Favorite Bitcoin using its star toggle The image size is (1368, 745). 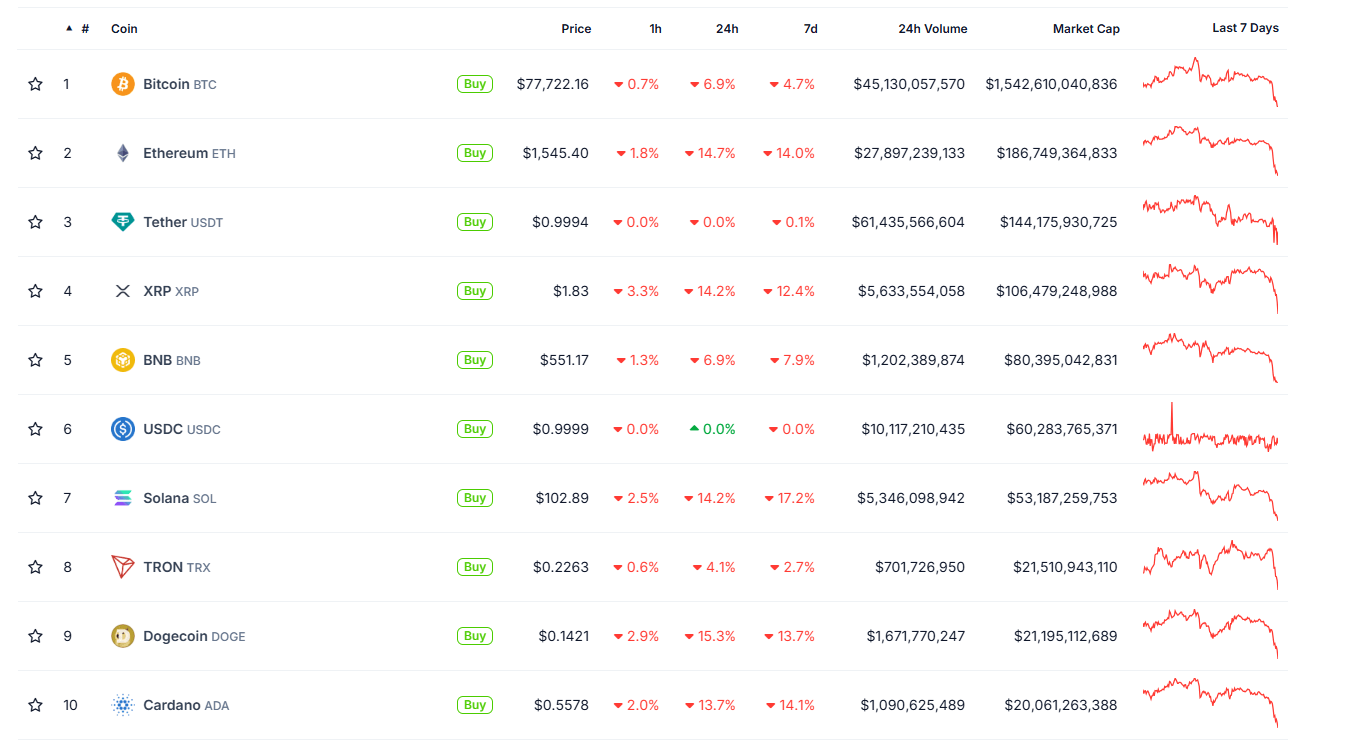coord(35,84)
